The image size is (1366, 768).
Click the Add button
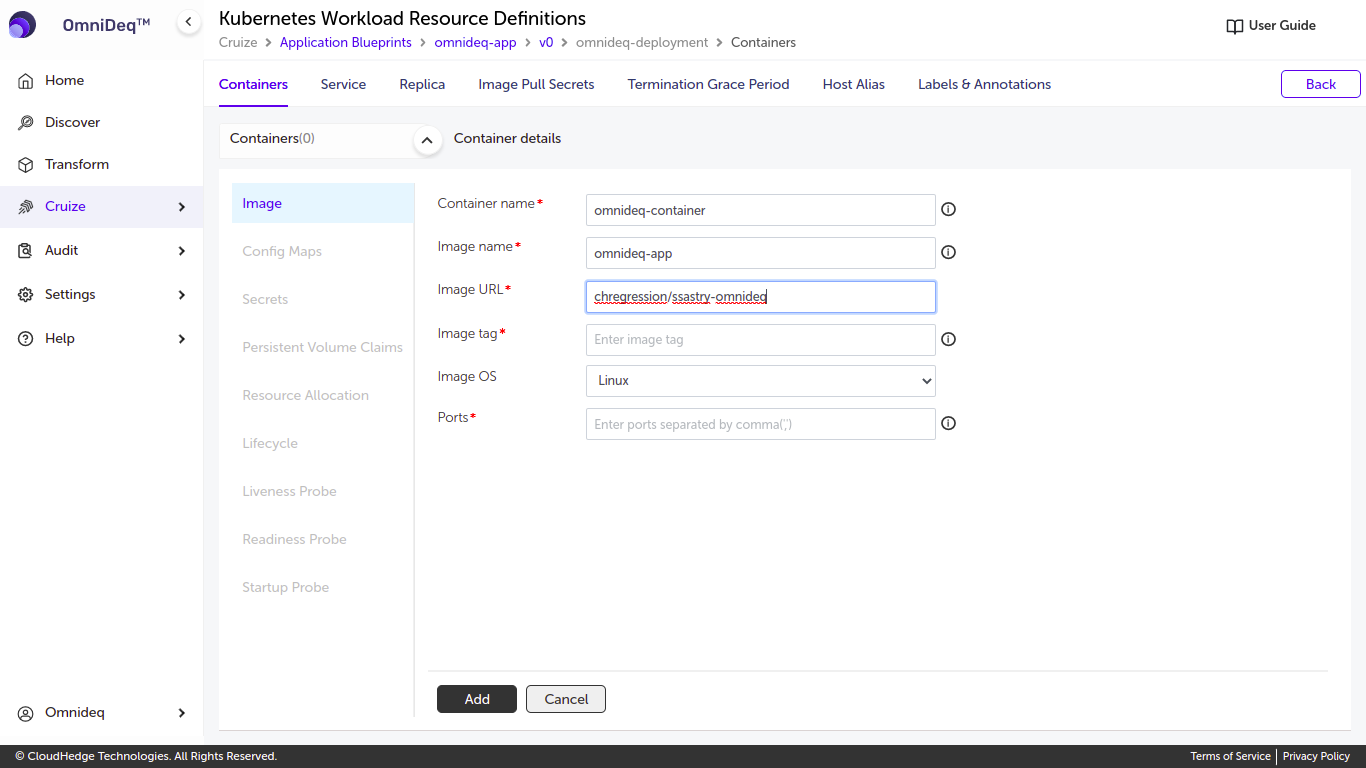477,699
